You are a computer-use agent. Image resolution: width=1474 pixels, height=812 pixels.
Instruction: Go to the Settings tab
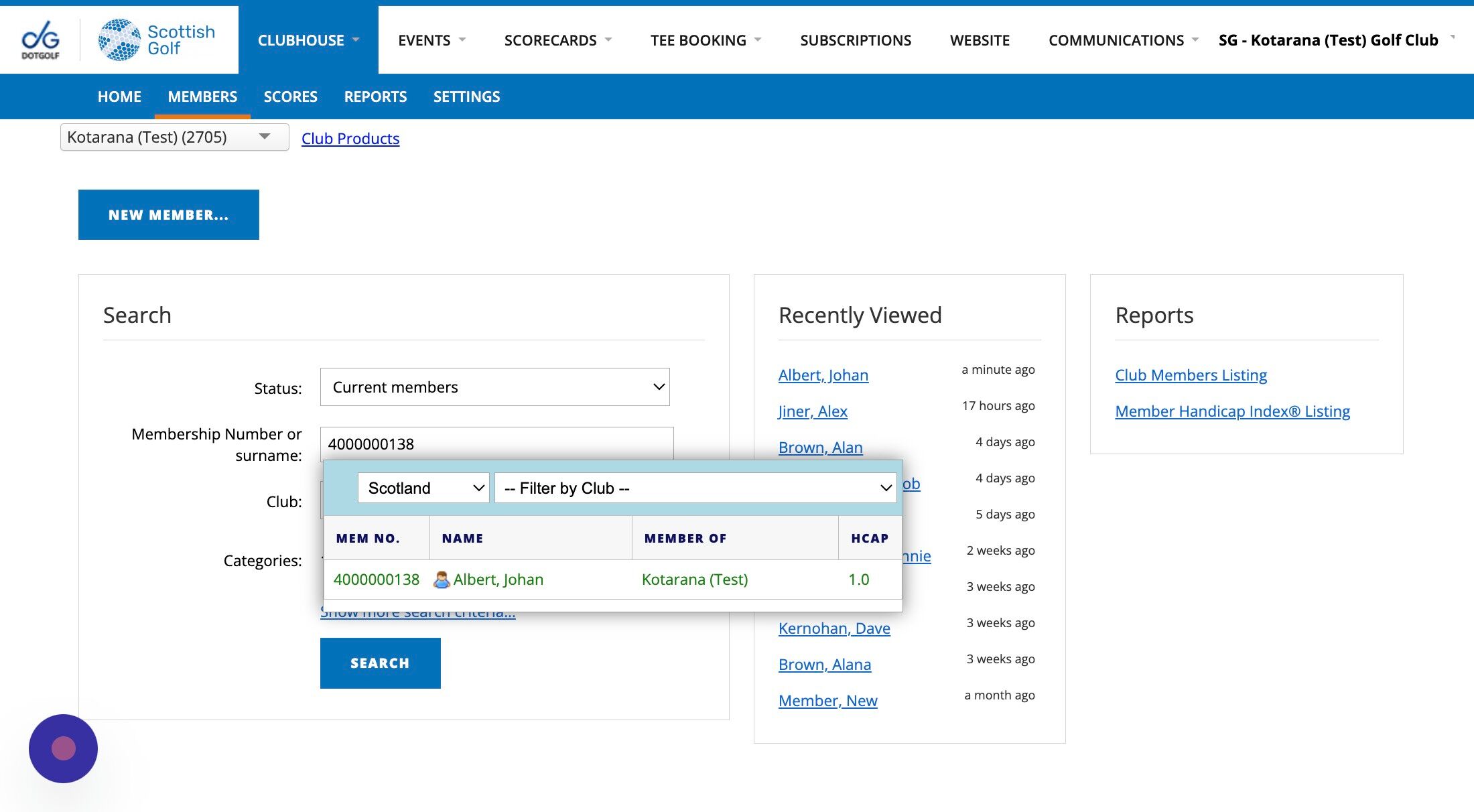[466, 96]
